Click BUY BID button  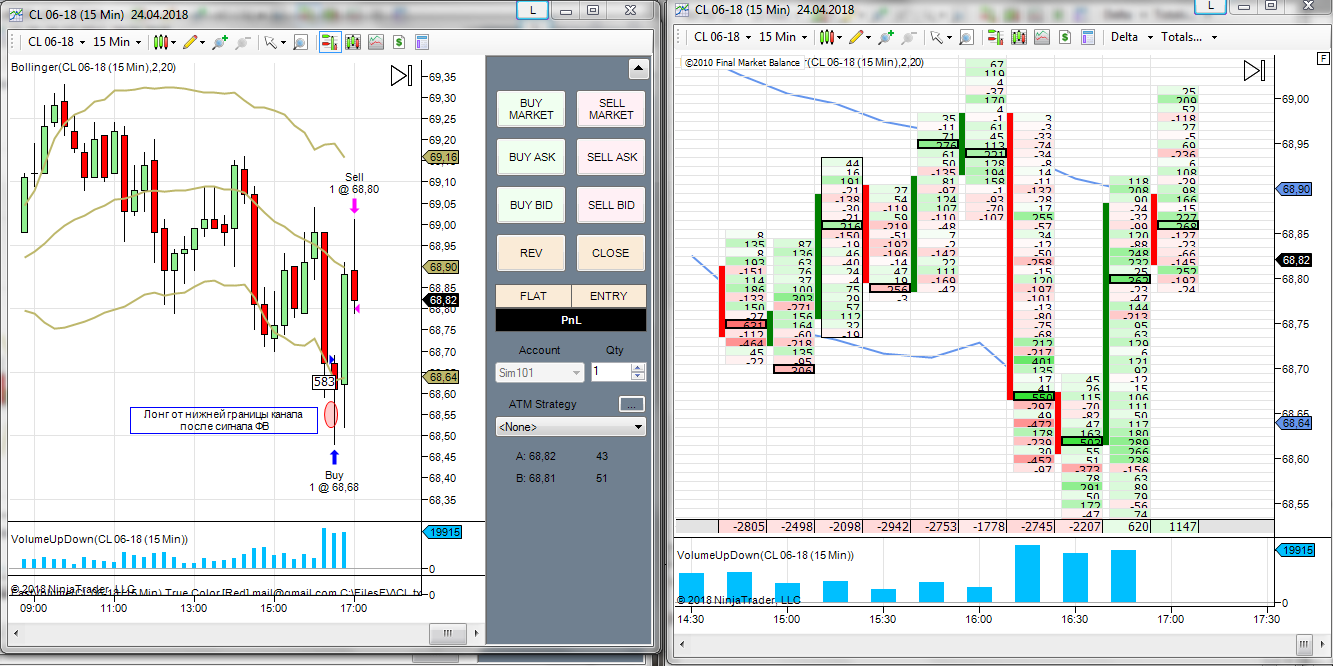tap(531, 205)
